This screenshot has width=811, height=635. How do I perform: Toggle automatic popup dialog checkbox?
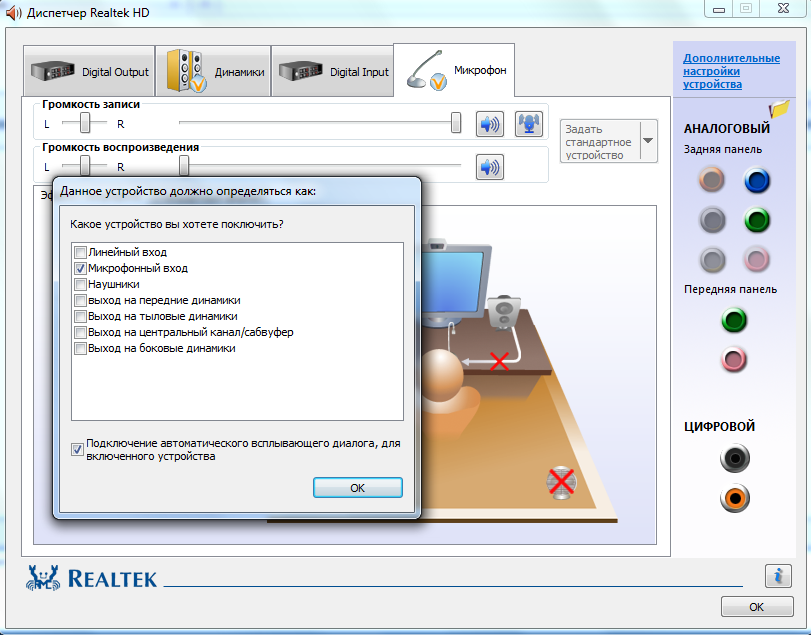tap(78, 449)
